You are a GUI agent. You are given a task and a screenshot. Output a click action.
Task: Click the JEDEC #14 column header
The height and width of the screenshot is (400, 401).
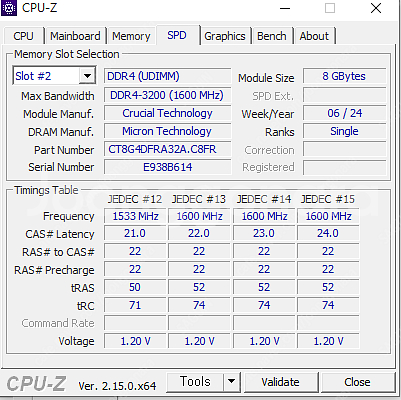[x=264, y=199]
